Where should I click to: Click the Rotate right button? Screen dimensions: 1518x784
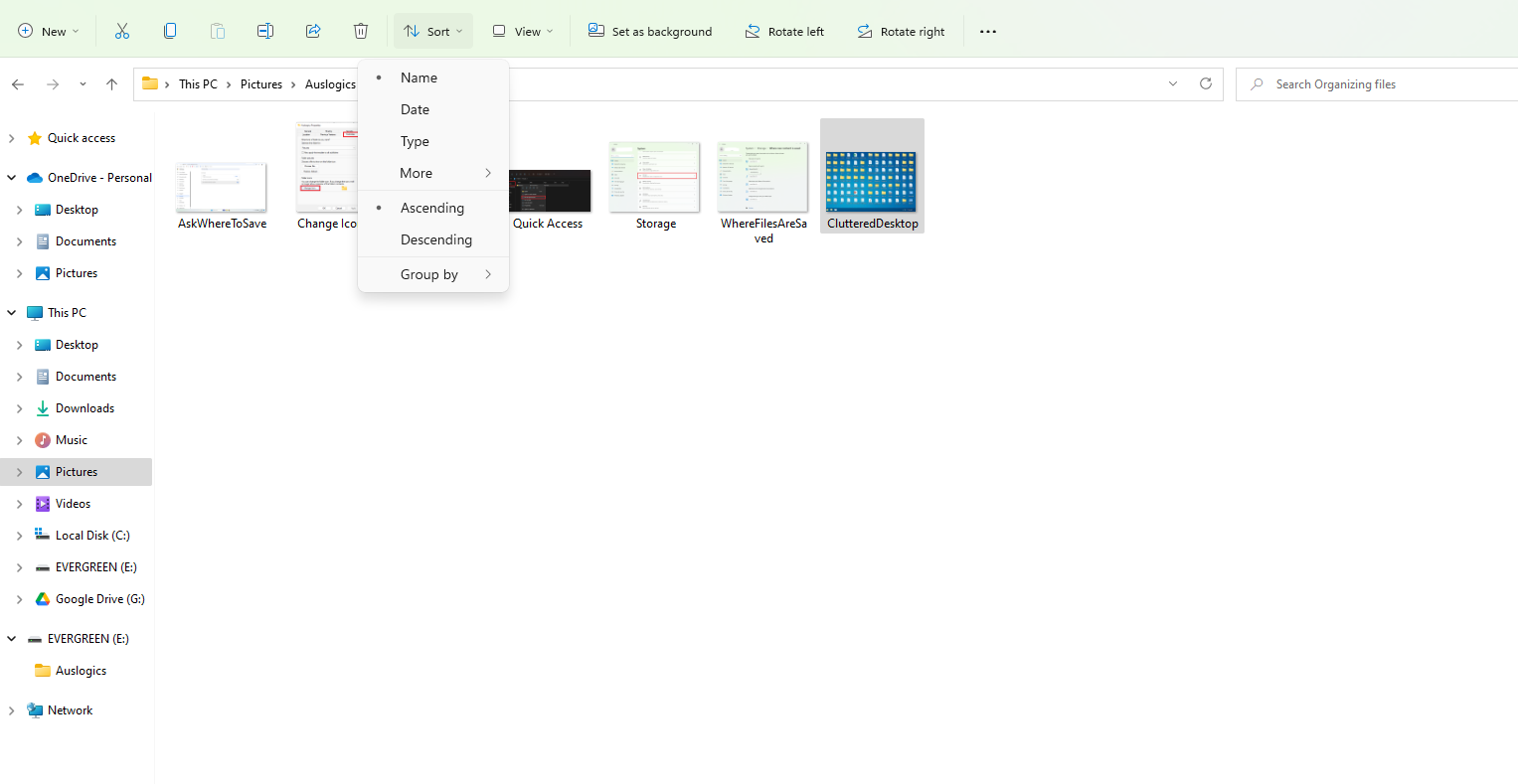coord(901,32)
